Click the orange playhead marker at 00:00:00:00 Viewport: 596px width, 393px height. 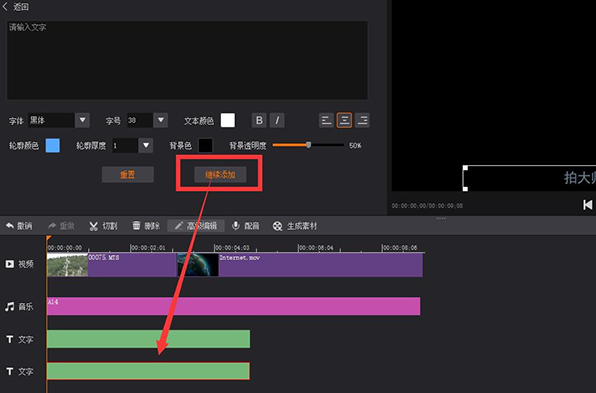tap(49, 238)
